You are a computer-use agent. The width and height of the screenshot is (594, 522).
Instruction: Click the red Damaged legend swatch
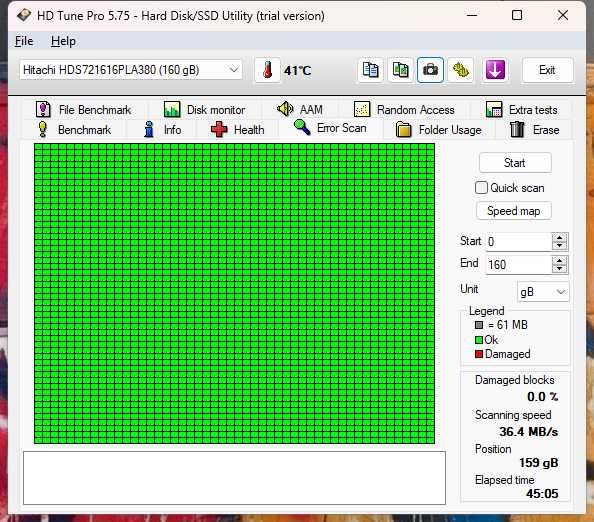point(479,354)
